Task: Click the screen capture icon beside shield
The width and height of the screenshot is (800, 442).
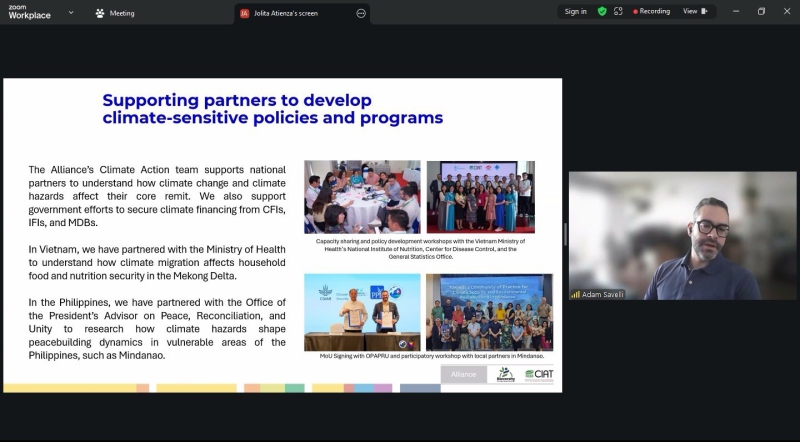Action: [618, 12]
